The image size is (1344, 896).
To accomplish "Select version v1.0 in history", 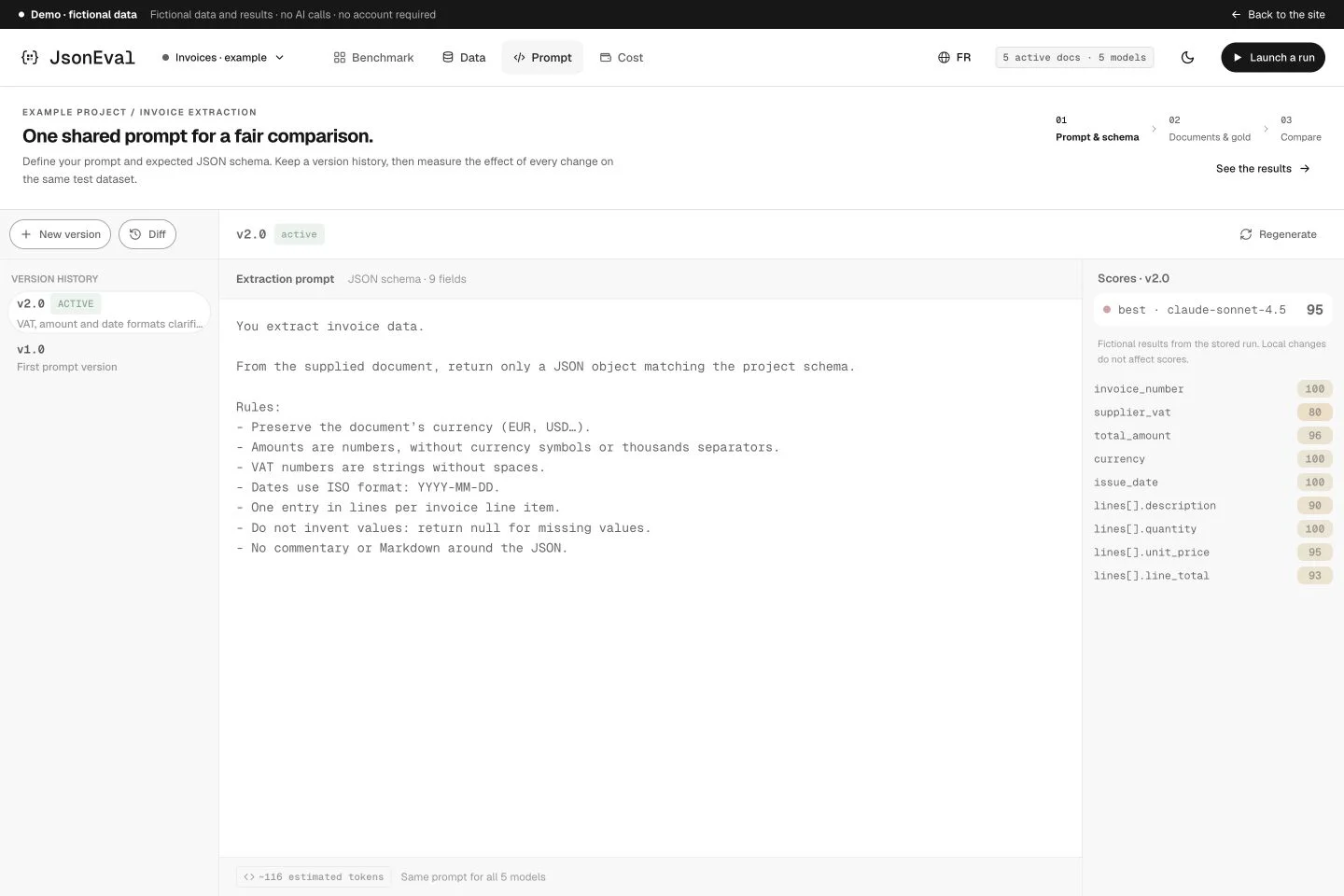I will [x=109, y=357].
